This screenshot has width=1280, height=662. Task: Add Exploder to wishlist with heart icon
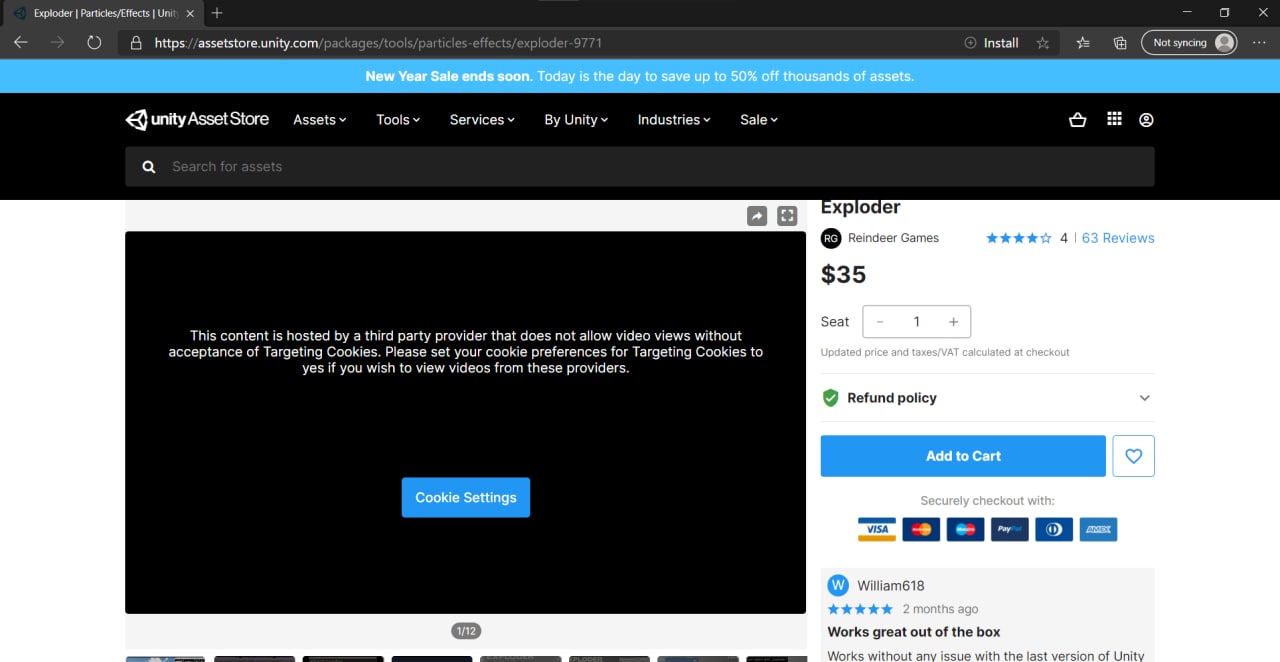[x=1133, y=456]
